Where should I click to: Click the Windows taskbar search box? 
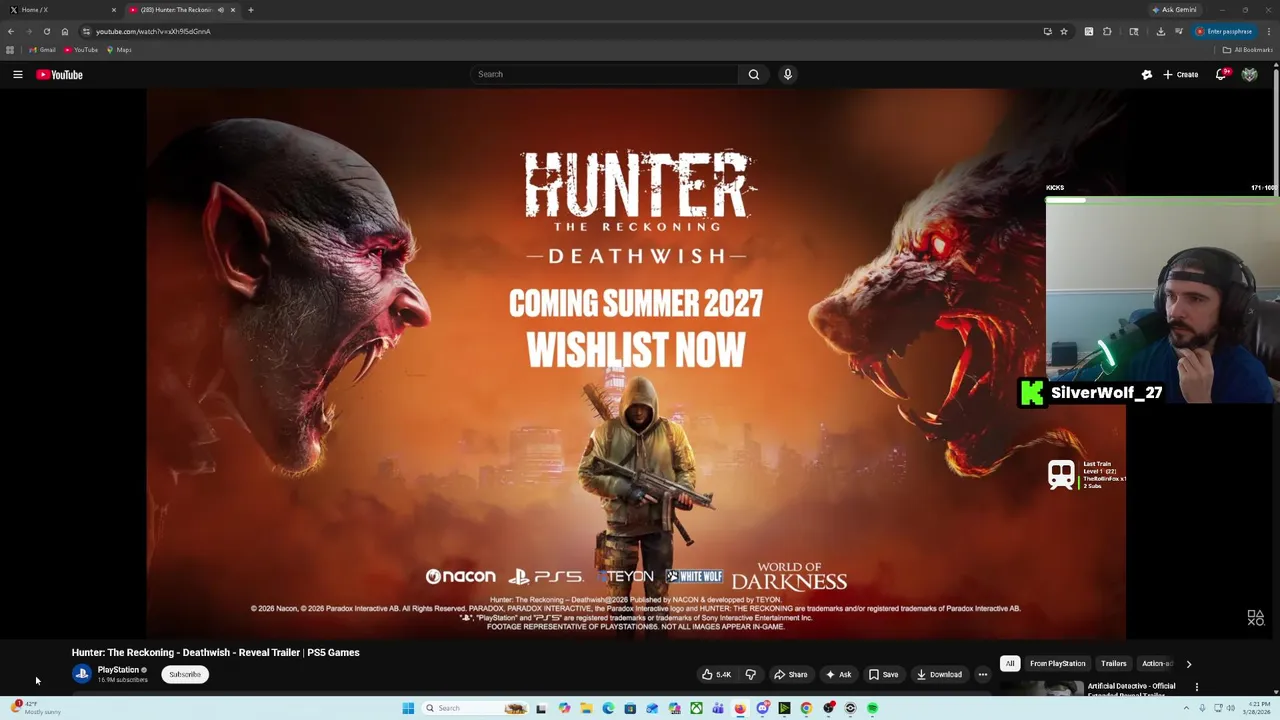pyautogui.click(x=475, y=708)
